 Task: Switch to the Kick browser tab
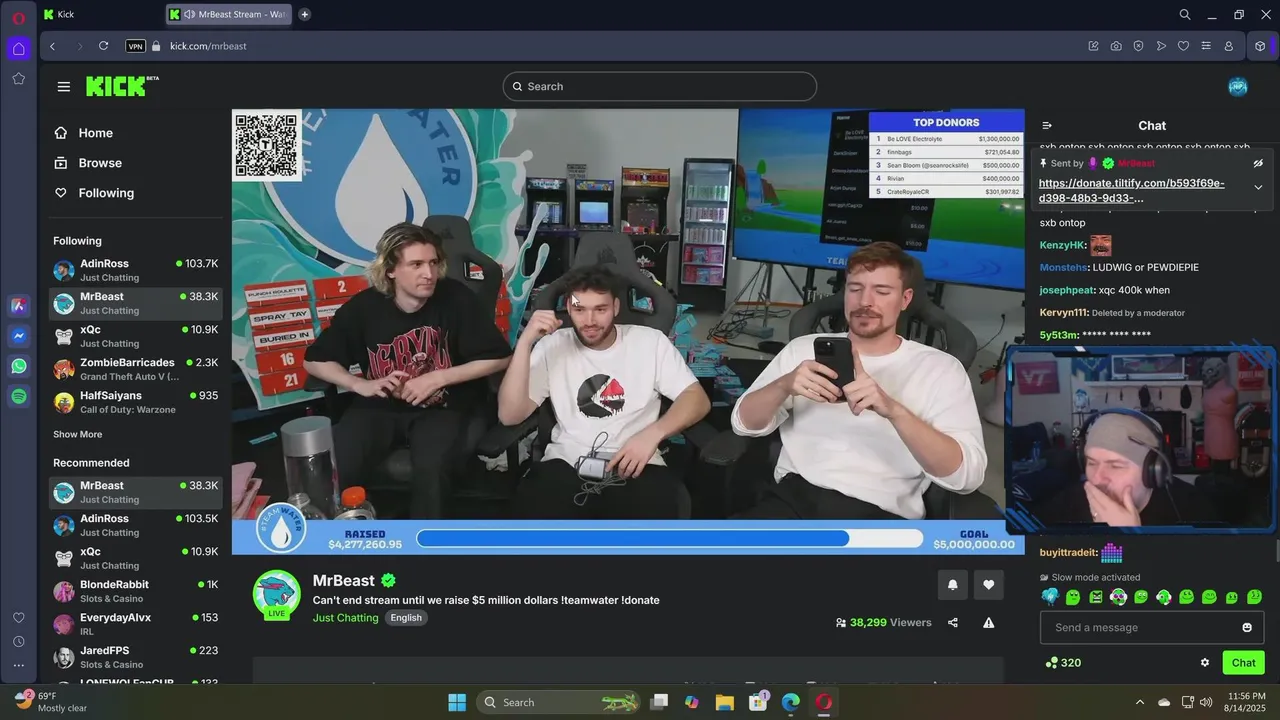pos(100,14)
